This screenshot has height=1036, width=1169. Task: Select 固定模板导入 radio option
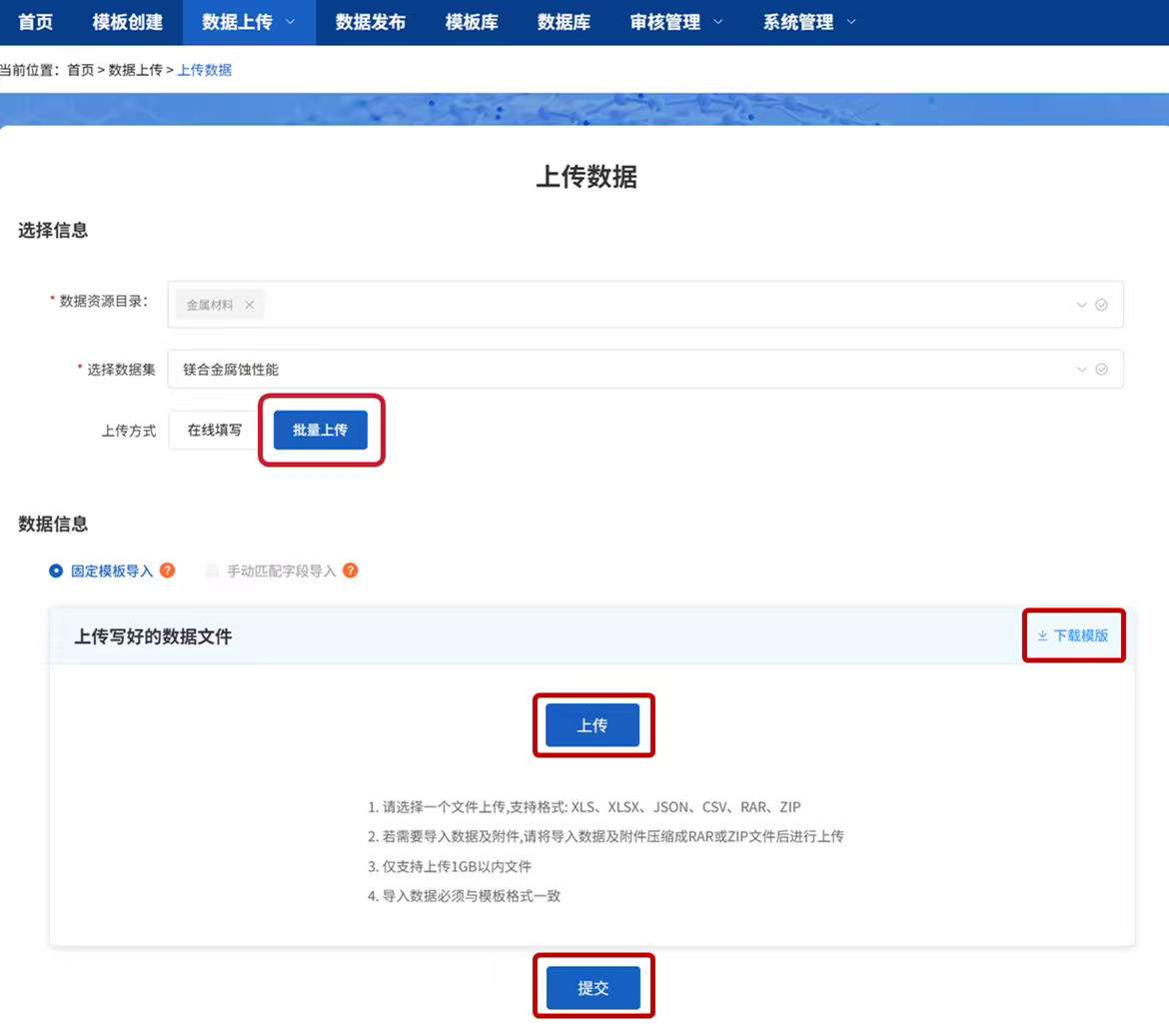pos(57,571)
